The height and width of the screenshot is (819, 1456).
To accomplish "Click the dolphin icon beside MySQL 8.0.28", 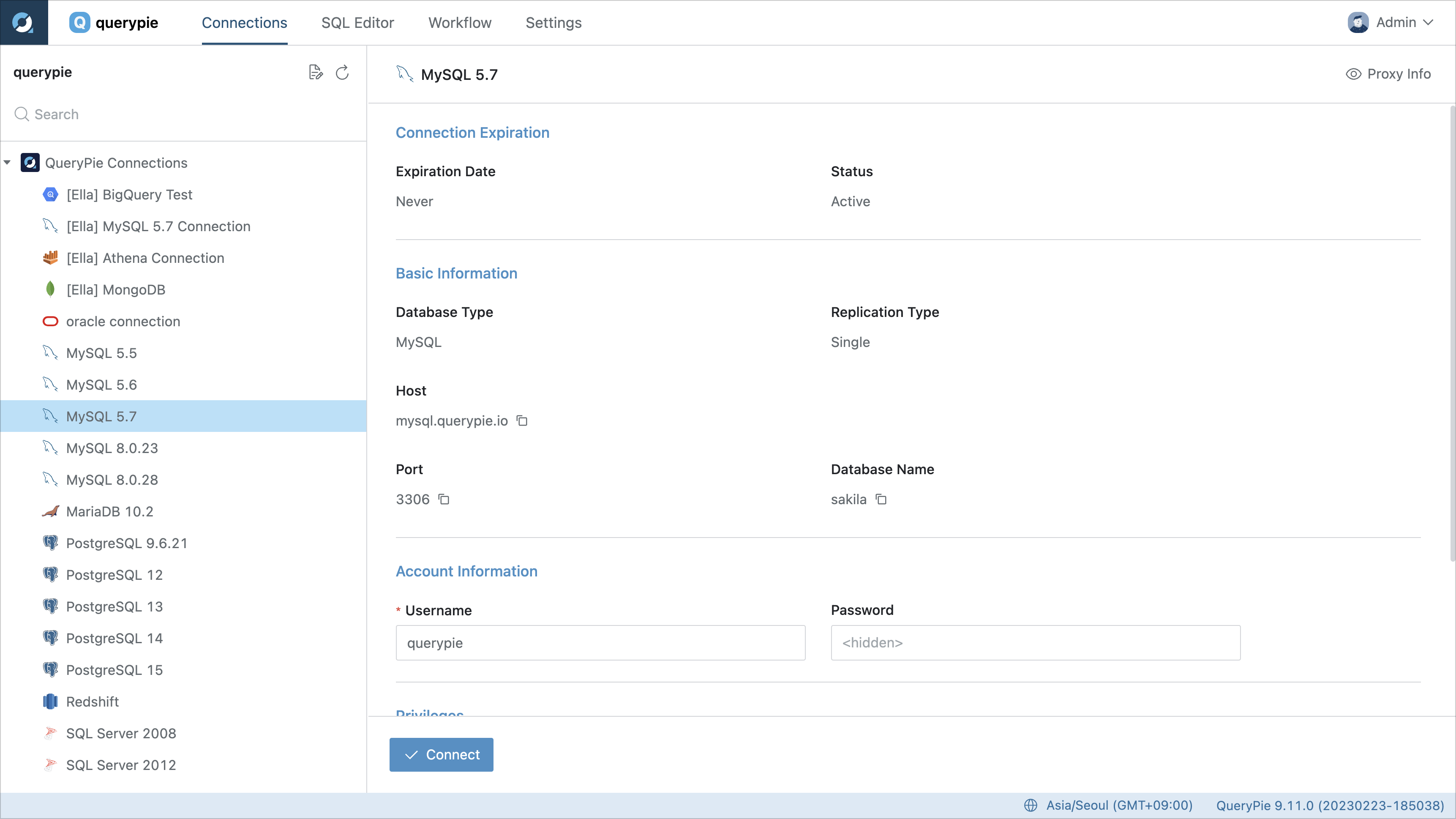I will pyautogui.click(x=50, y=479).
